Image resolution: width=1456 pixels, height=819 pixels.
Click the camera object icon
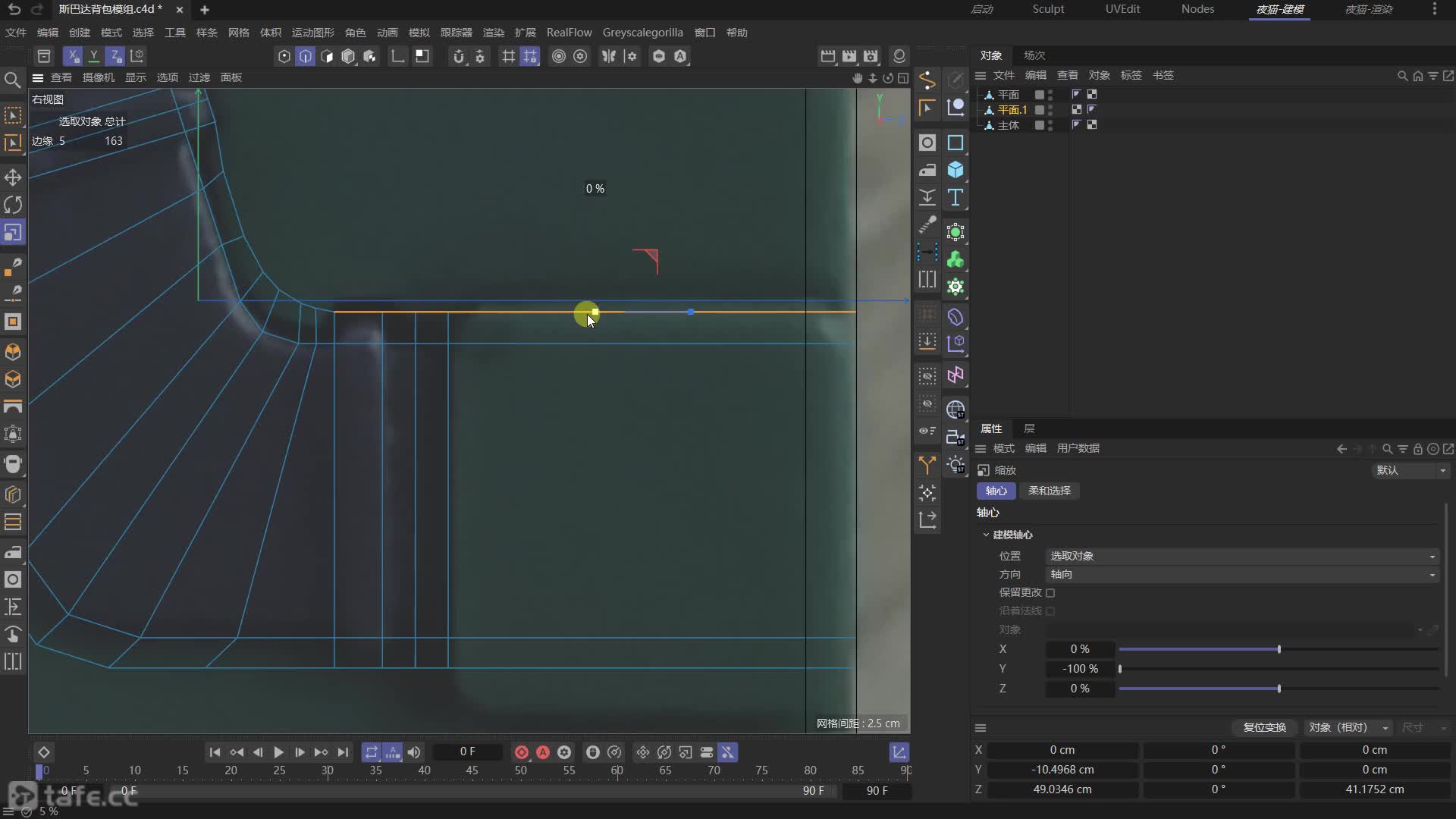coord(955,437)
